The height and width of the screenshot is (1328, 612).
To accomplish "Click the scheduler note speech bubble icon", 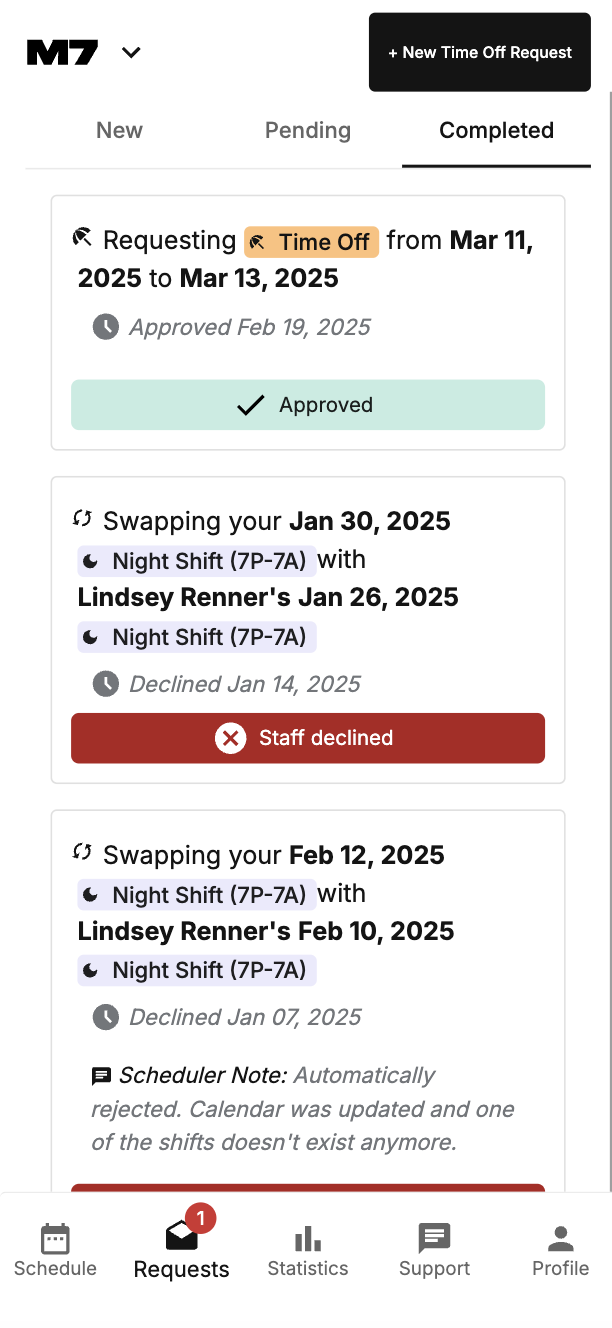I will [x=101, y=1076].
